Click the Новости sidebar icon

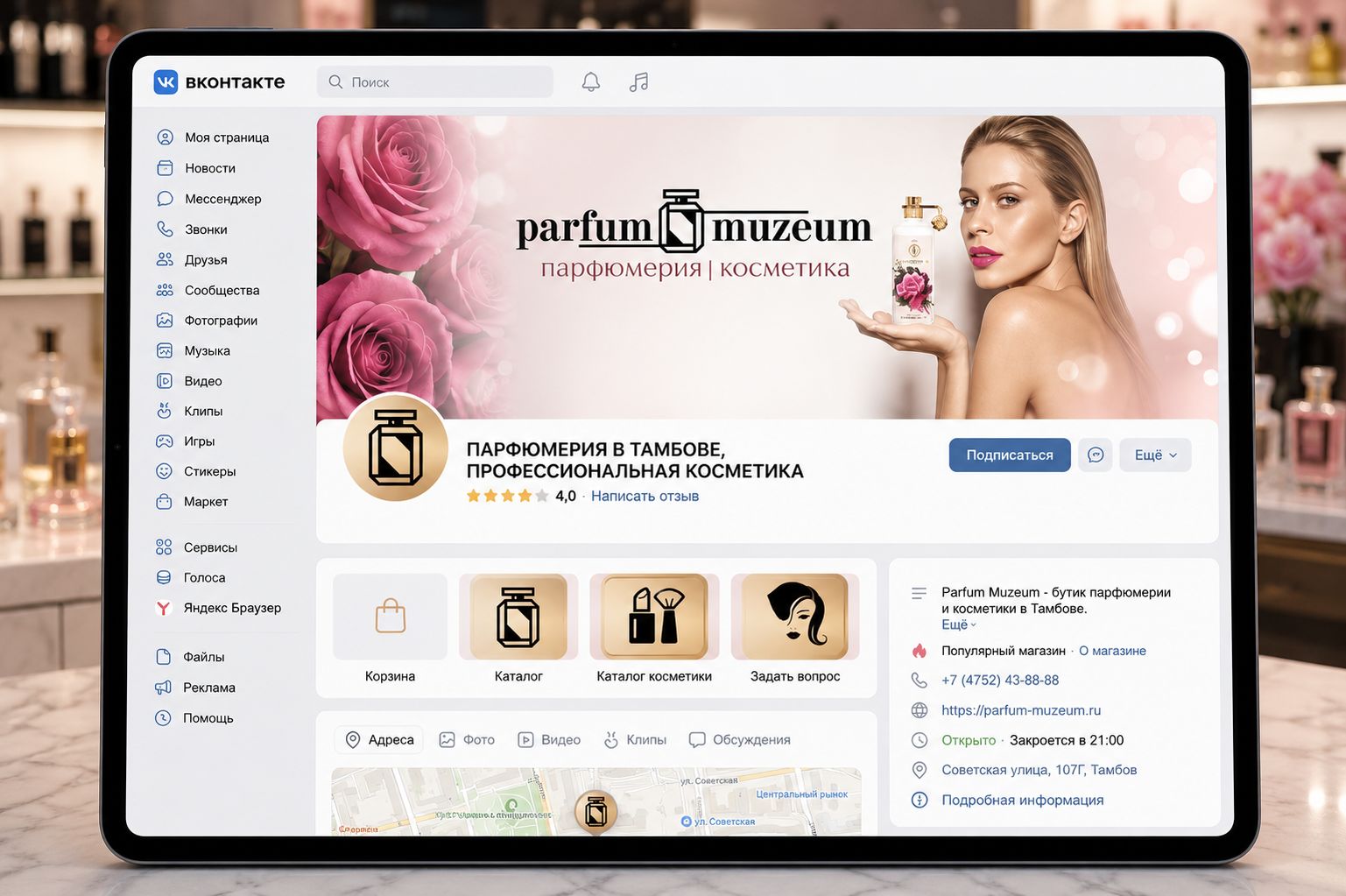[165, 168]
